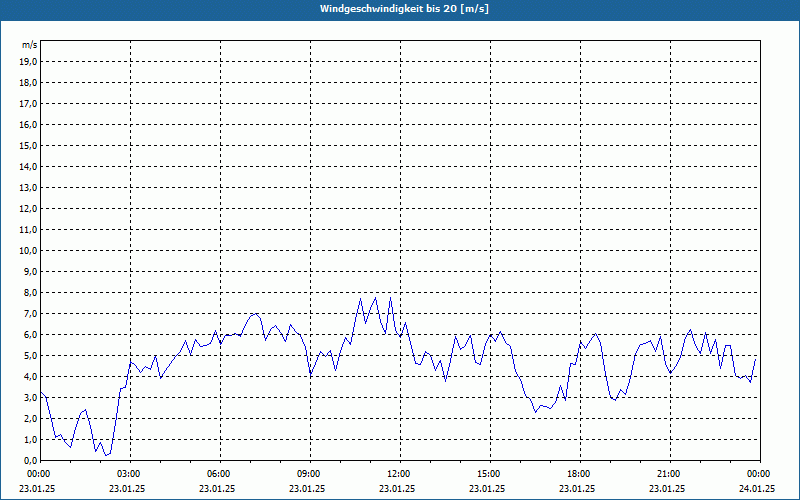The width and height of the screenshot is (800, 500).
Task: Select the 13,0 y-axis label
Action: (28, 187)
